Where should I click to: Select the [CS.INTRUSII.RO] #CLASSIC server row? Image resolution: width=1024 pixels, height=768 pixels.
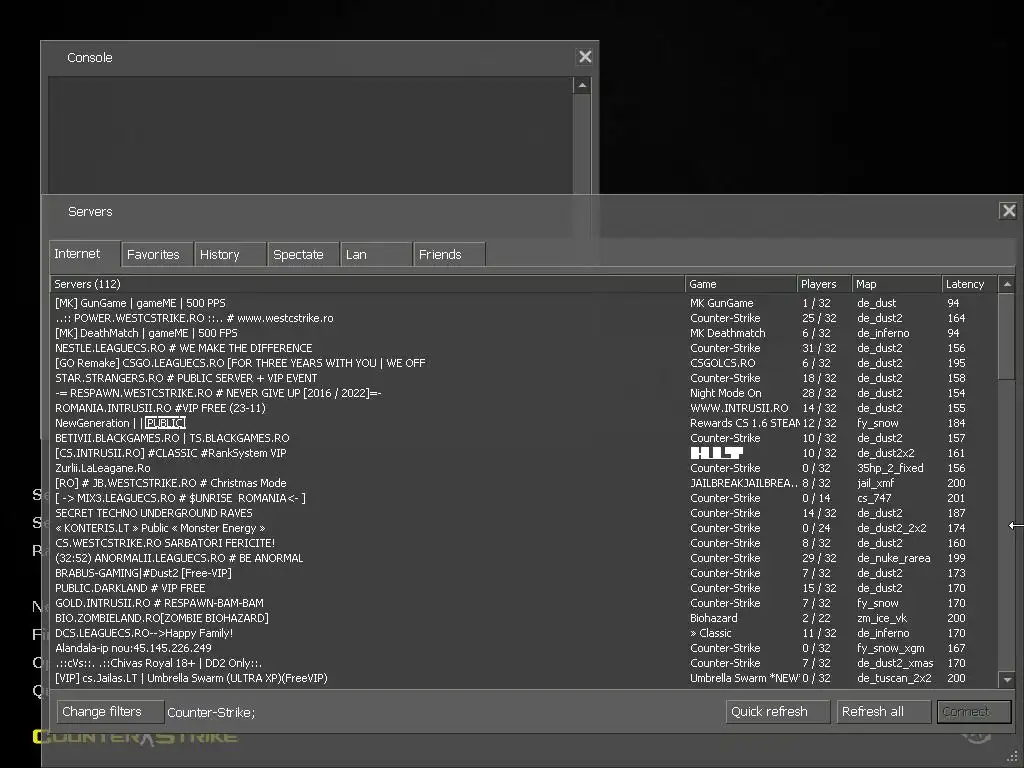click(x=524, y=453)
